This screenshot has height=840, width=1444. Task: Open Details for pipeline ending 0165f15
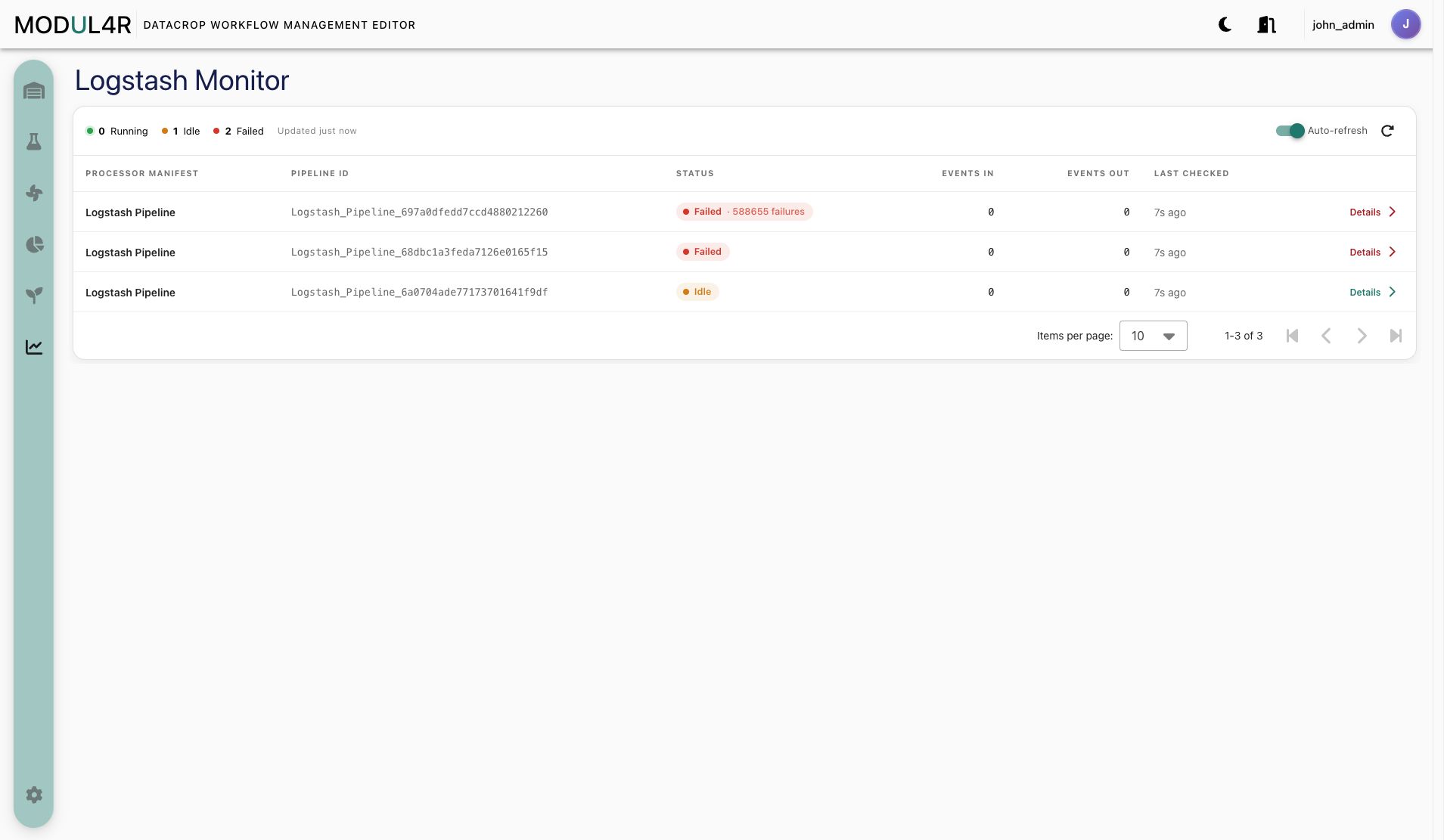pos(1365,253)
